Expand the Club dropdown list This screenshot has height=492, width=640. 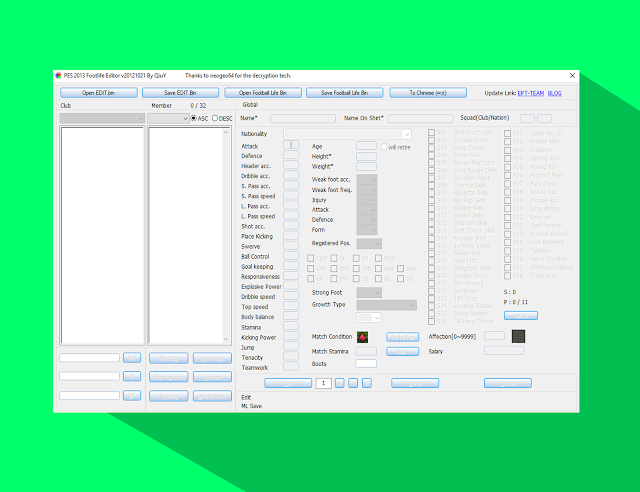(102, 118)
